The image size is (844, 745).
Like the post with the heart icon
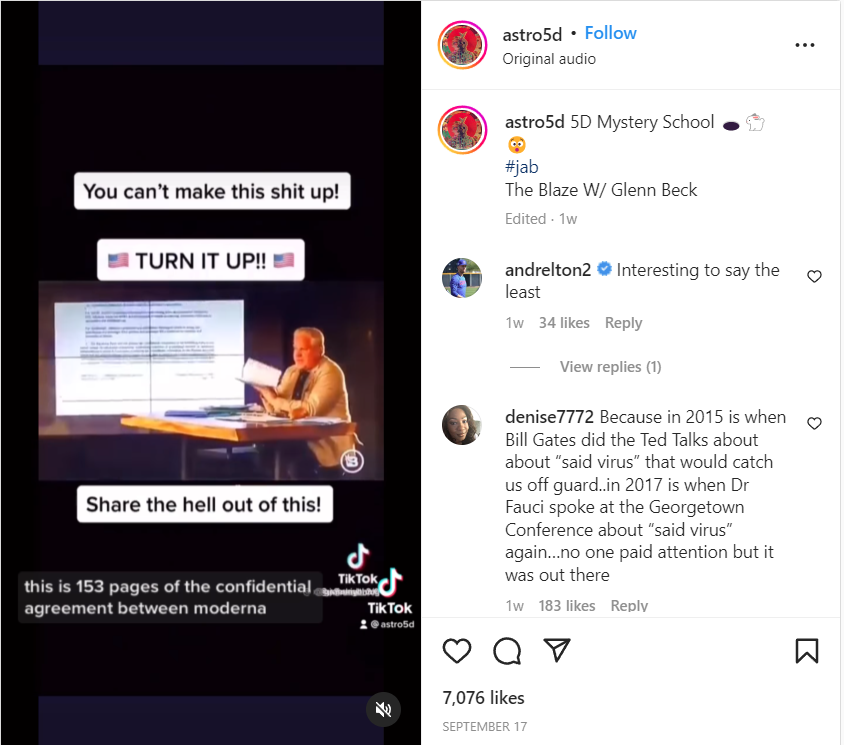coord(456,651)
